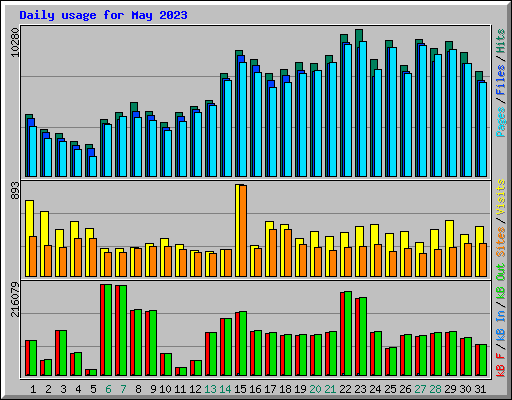Screen dimensions: 512x400
Task: Click day label 18 on the x-axis
Action: pos(285,389)
